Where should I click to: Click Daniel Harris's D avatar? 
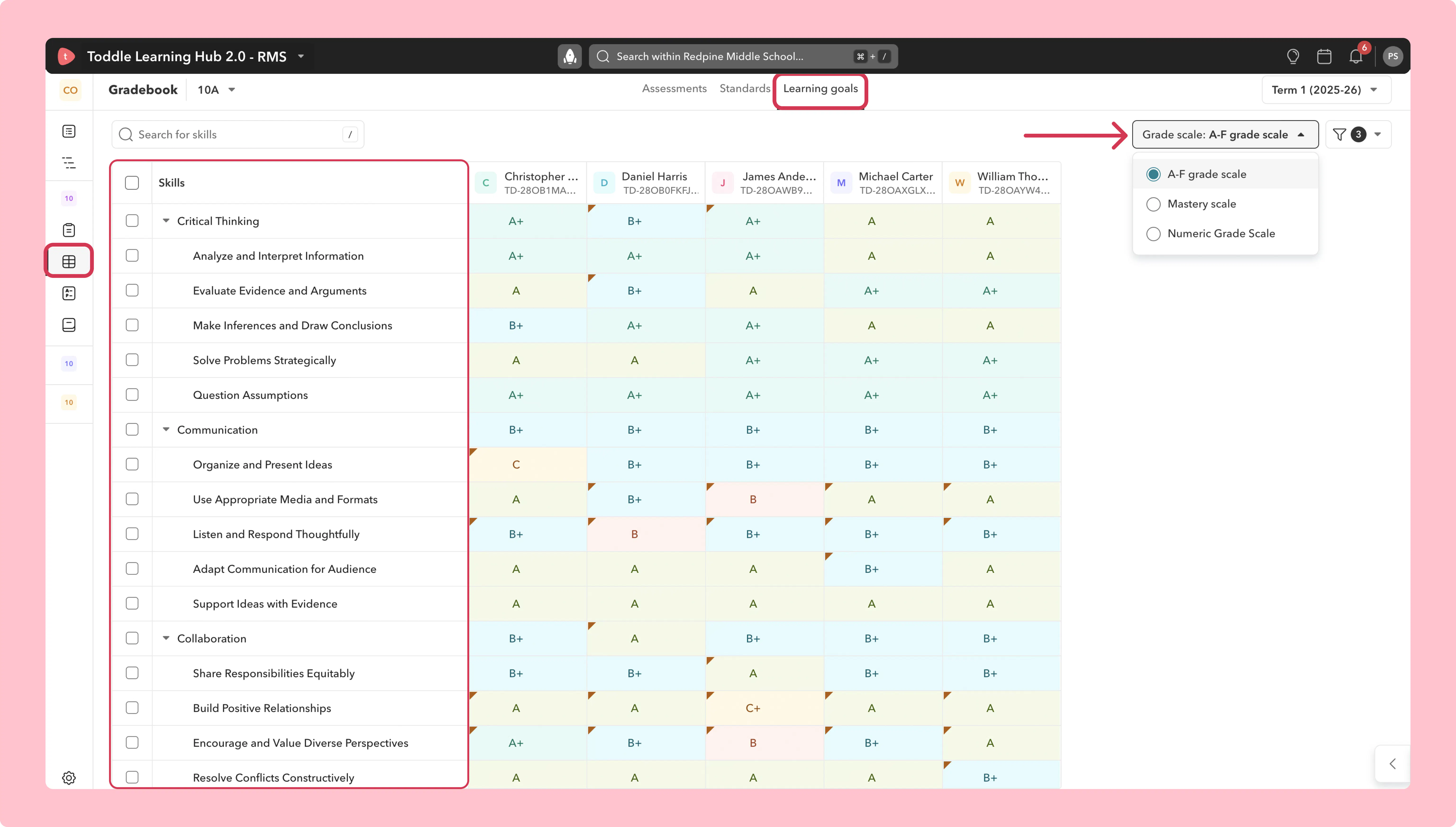point(604,183)
